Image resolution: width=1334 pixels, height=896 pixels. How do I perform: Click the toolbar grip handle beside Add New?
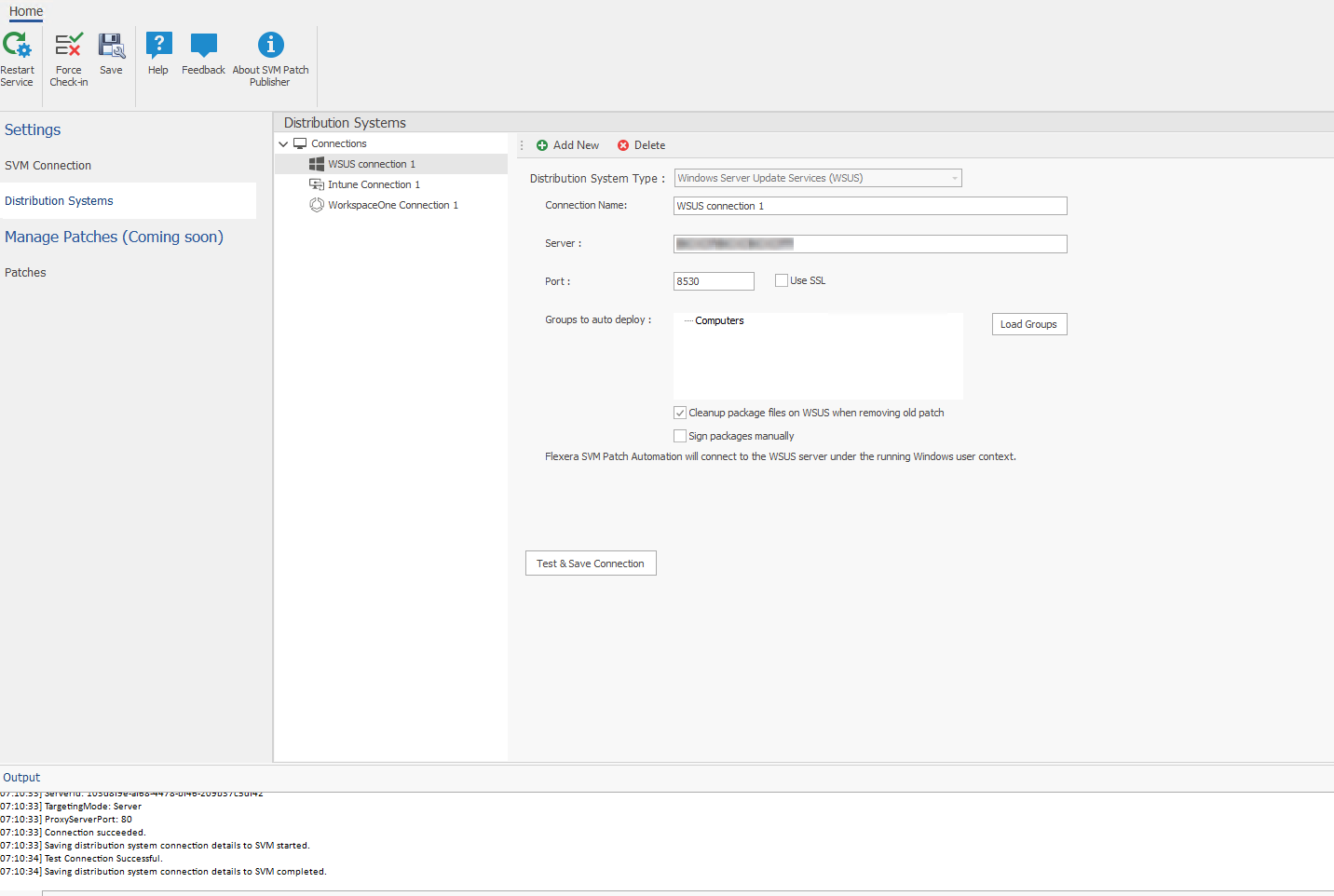pos(522,145)
